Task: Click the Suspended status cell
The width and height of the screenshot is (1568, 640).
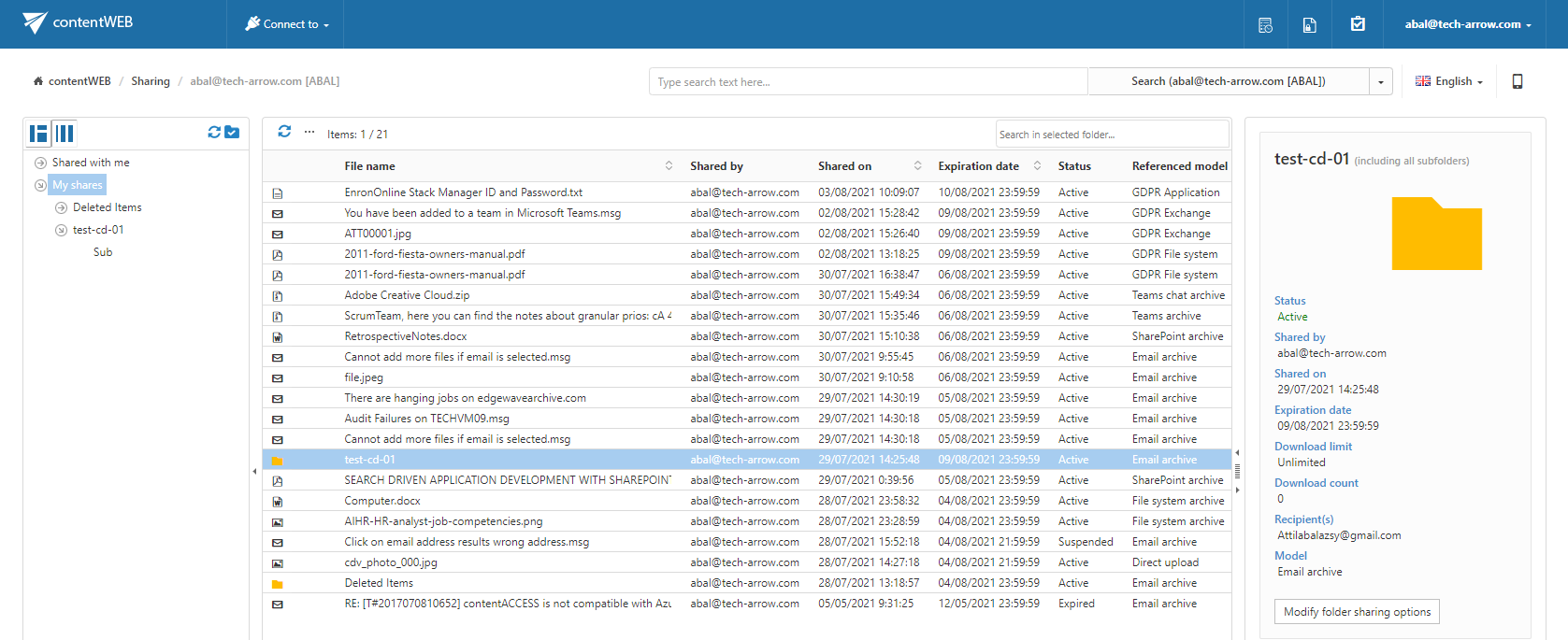Action: [x=1086, y=542]
